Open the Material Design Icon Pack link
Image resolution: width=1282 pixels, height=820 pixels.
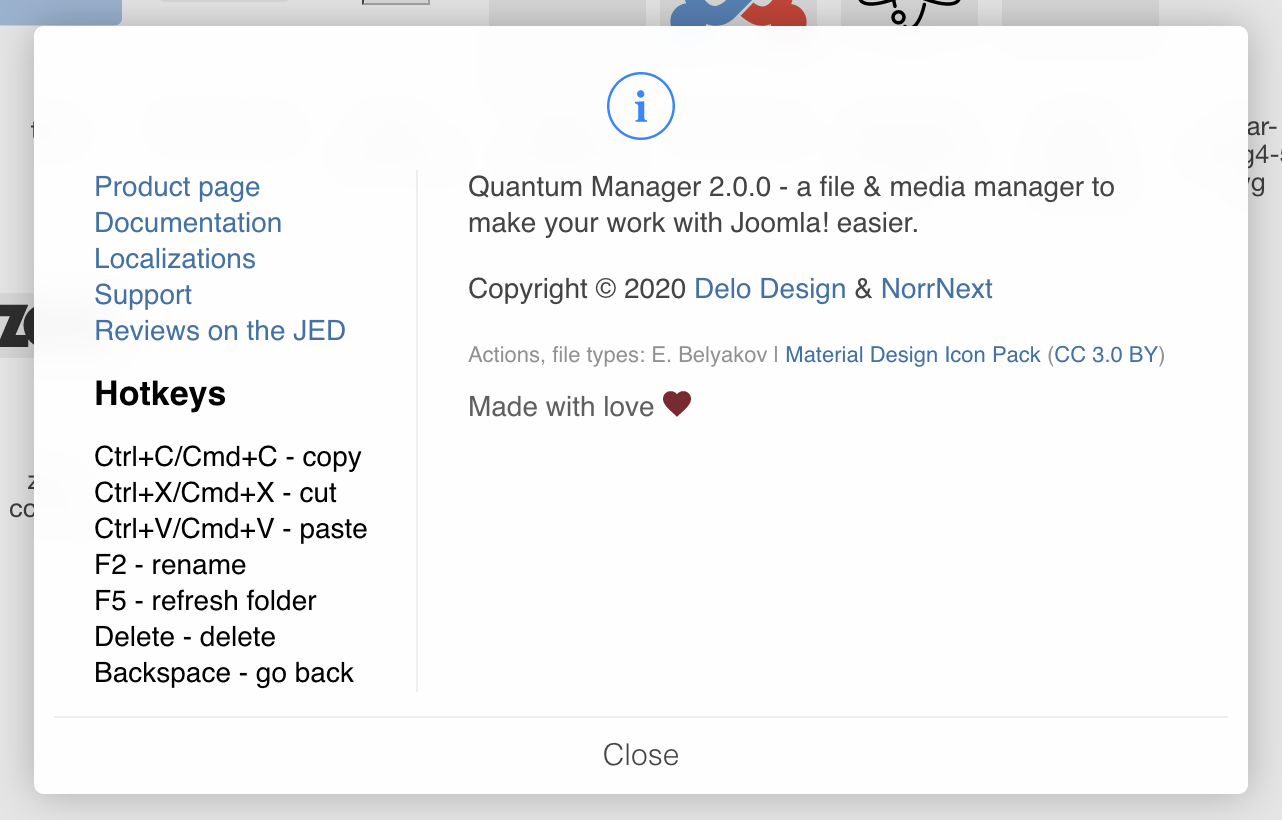[912, 355]
